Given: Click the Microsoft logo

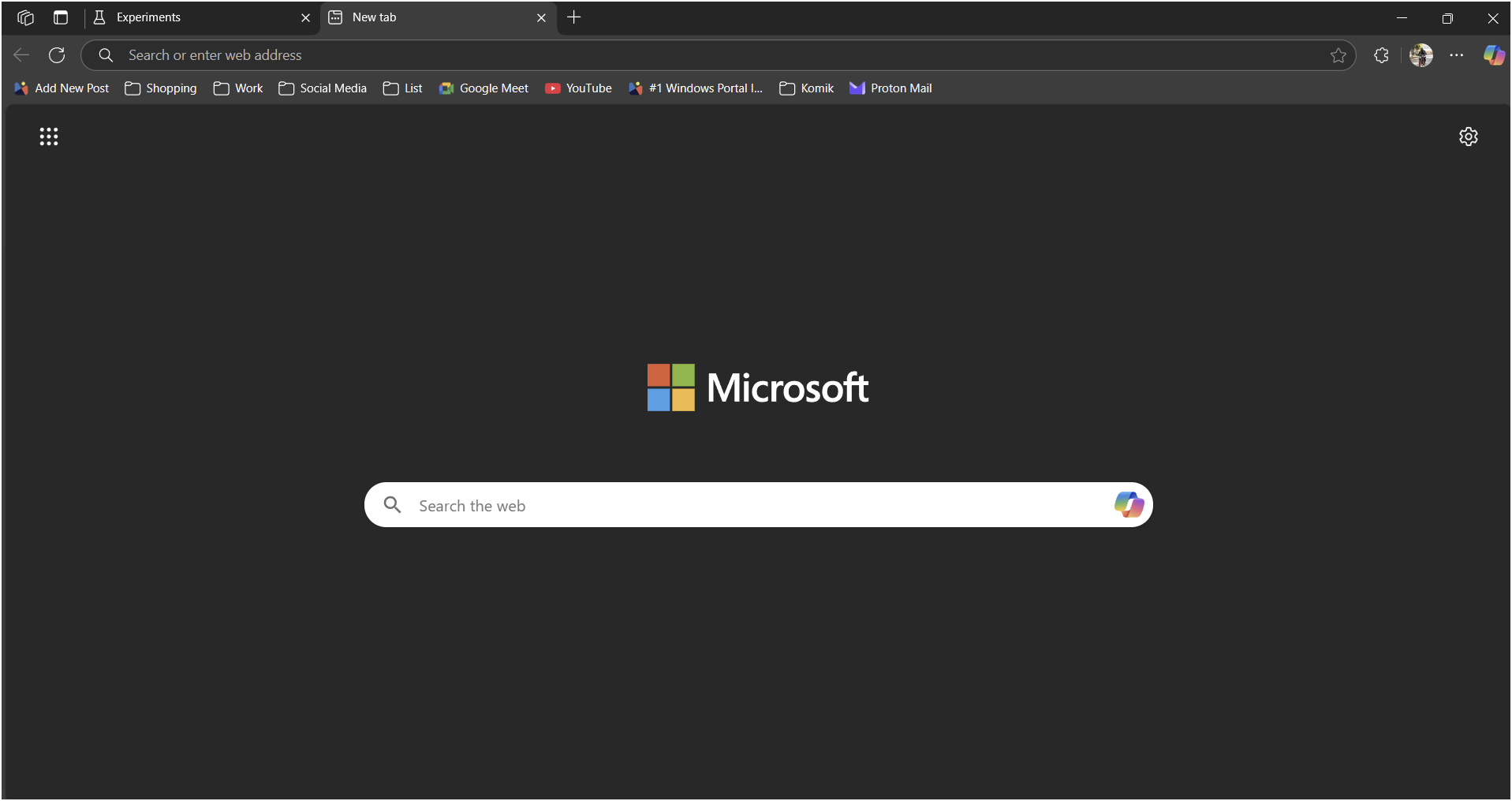Looking at the screenshot, I should click(x=757, y=387).
